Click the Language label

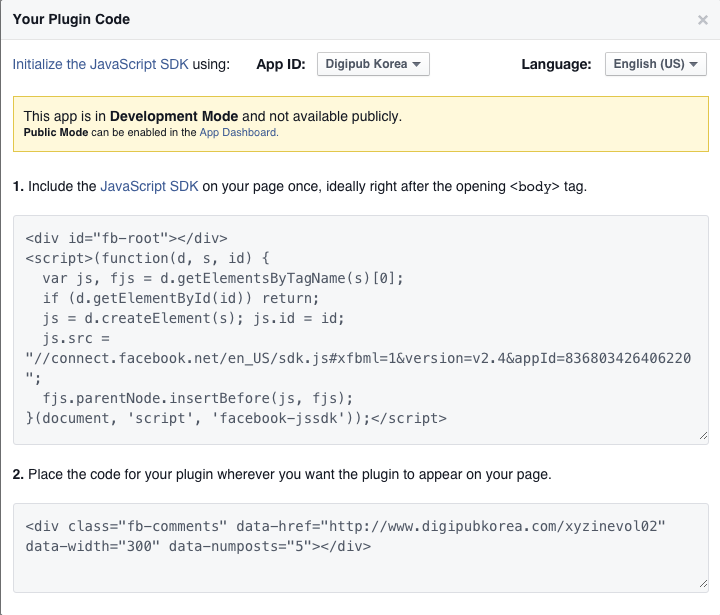[556, 64]
